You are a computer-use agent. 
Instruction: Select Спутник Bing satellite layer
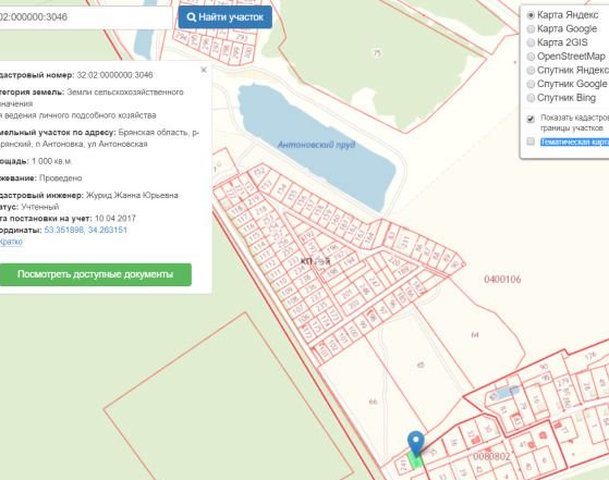click(x=531, y=98)
